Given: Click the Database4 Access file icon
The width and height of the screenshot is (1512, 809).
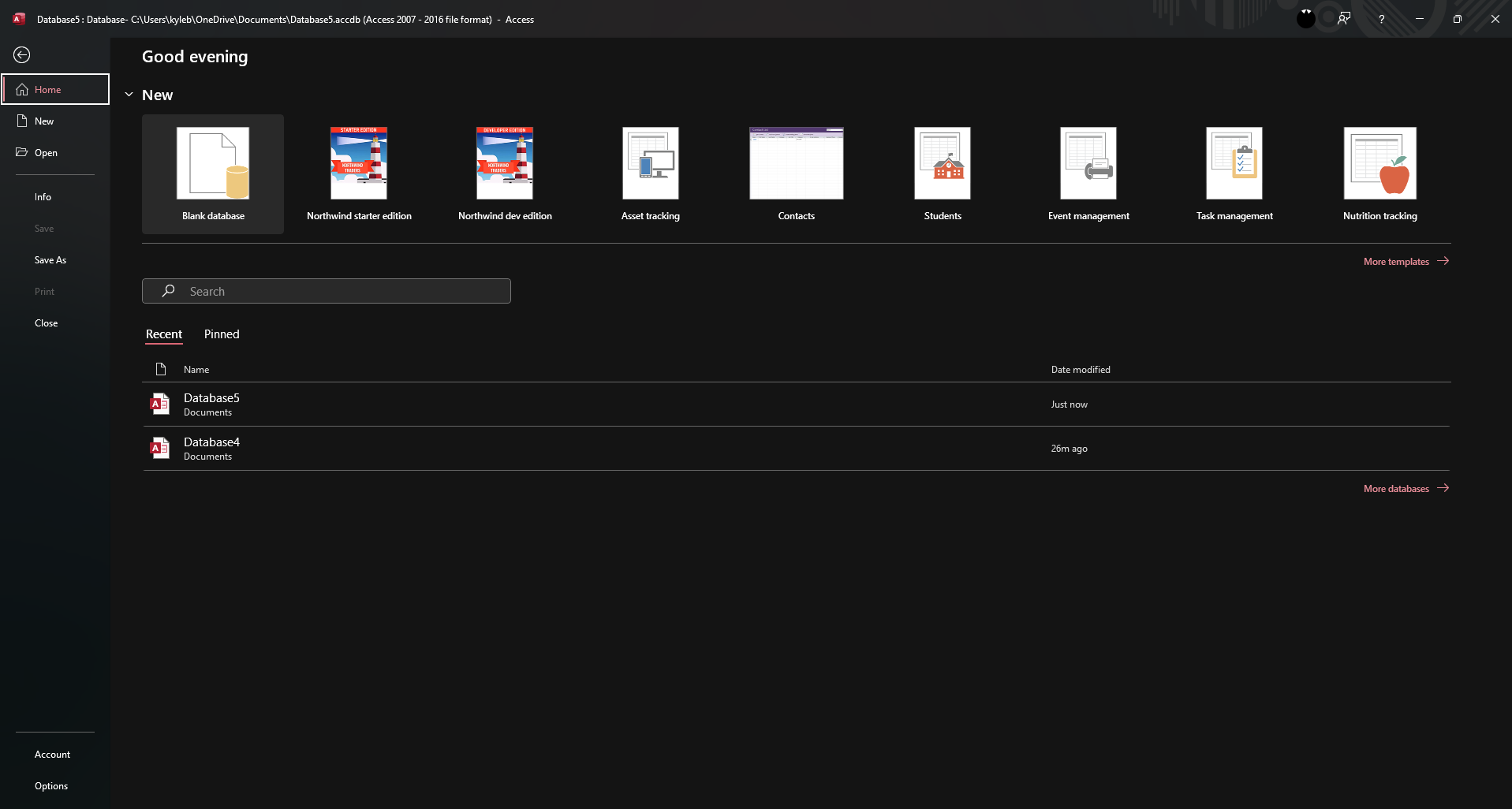Looking at the screenshot, I should click(x=160, y=449).
